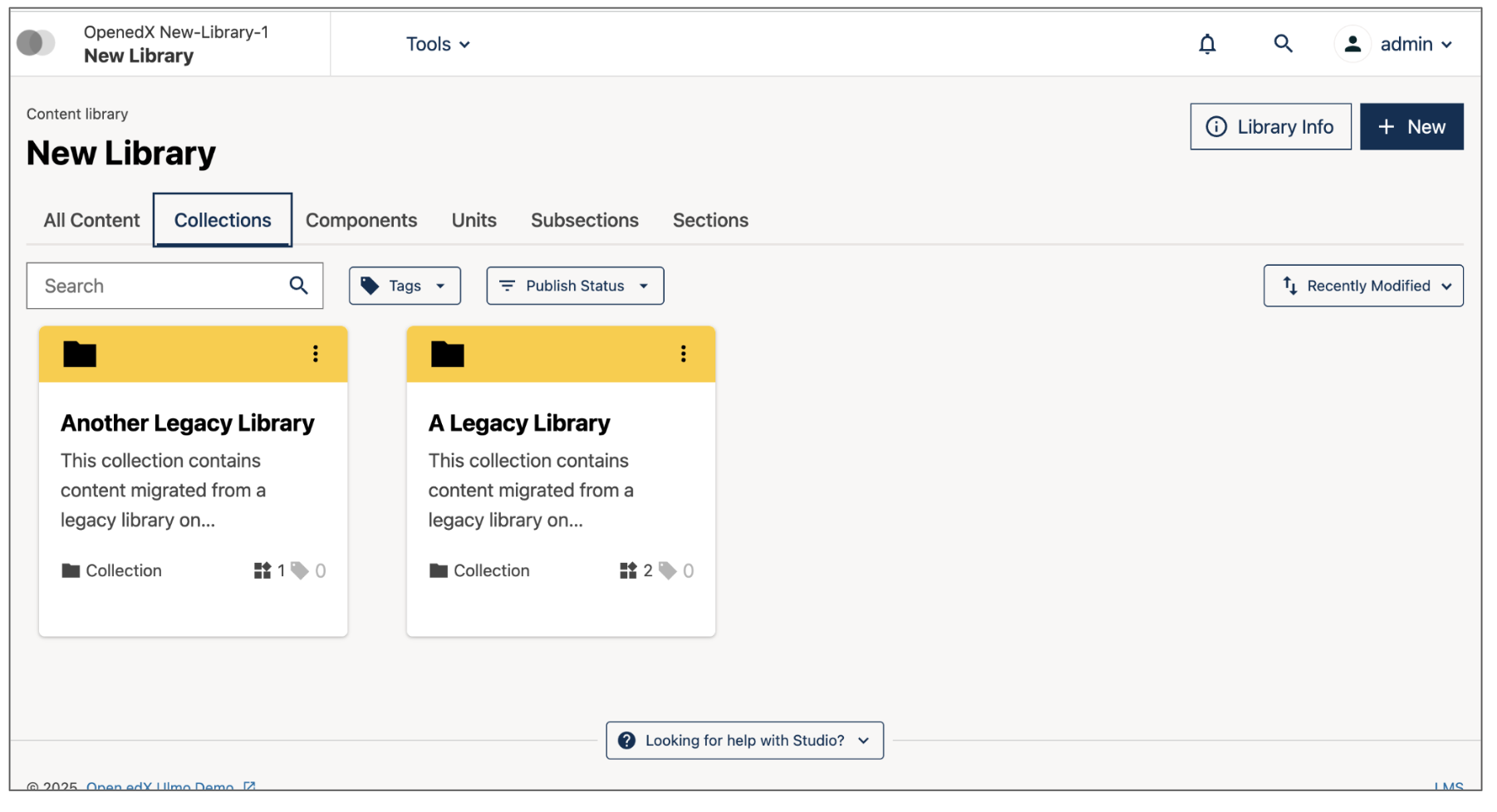Click the Open edX Ulmo Demo footer link
Viewport: 1497px width, 812px height.
(161, 786)
